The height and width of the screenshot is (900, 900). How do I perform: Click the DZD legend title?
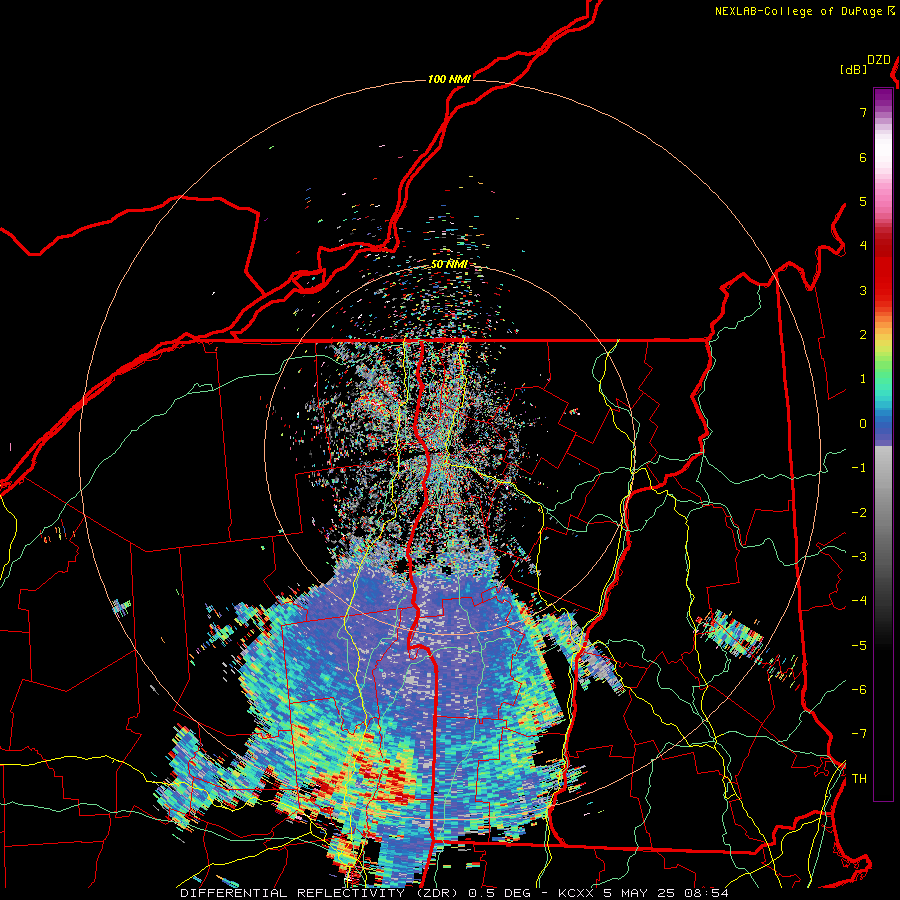coord(879,60)
